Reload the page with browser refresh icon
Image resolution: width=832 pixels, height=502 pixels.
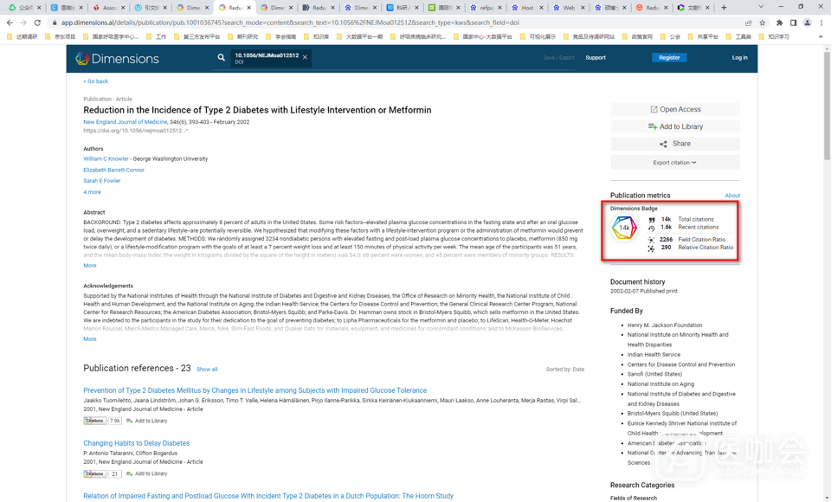coord(38,22)
